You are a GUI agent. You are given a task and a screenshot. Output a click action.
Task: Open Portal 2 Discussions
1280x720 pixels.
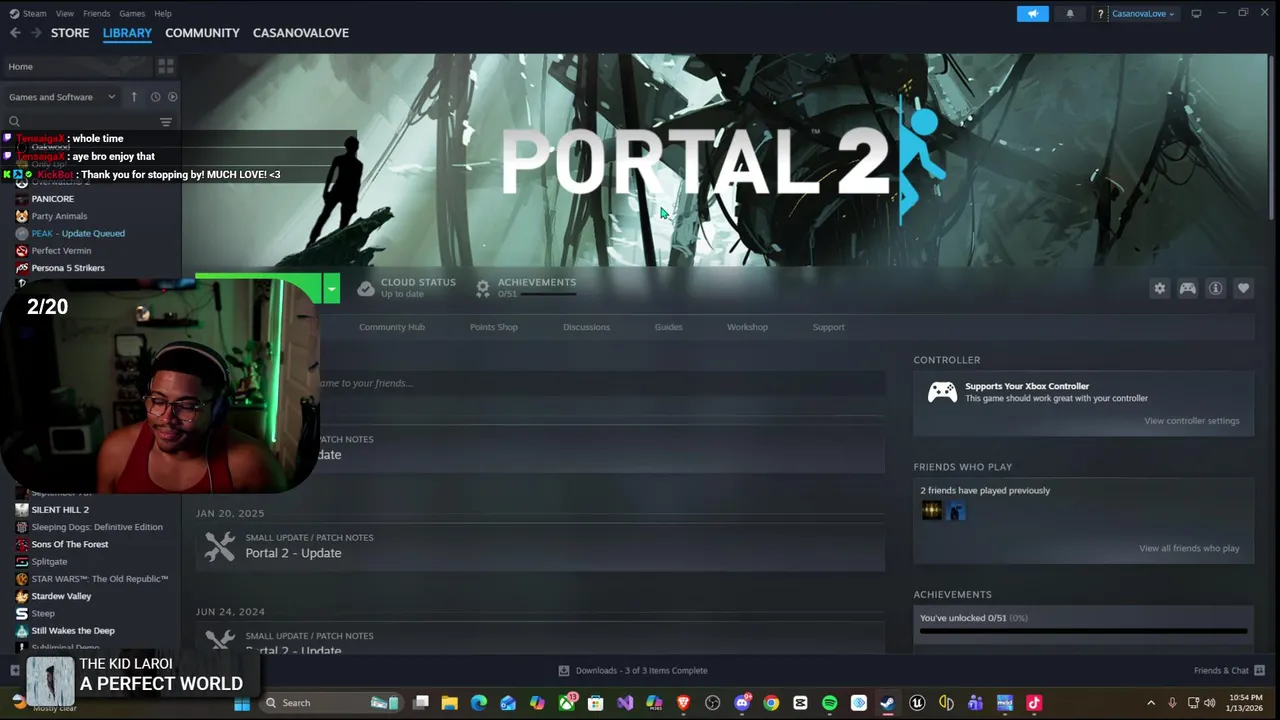tap(586, 327)
